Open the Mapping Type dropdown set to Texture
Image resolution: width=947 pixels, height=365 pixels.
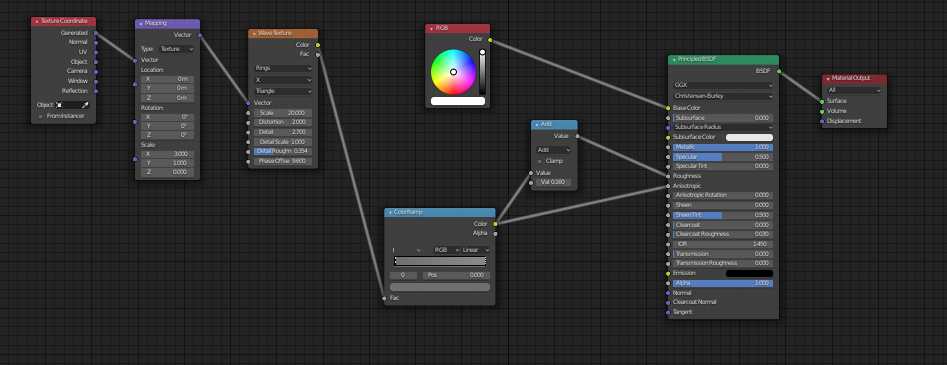tap(176, 49)
